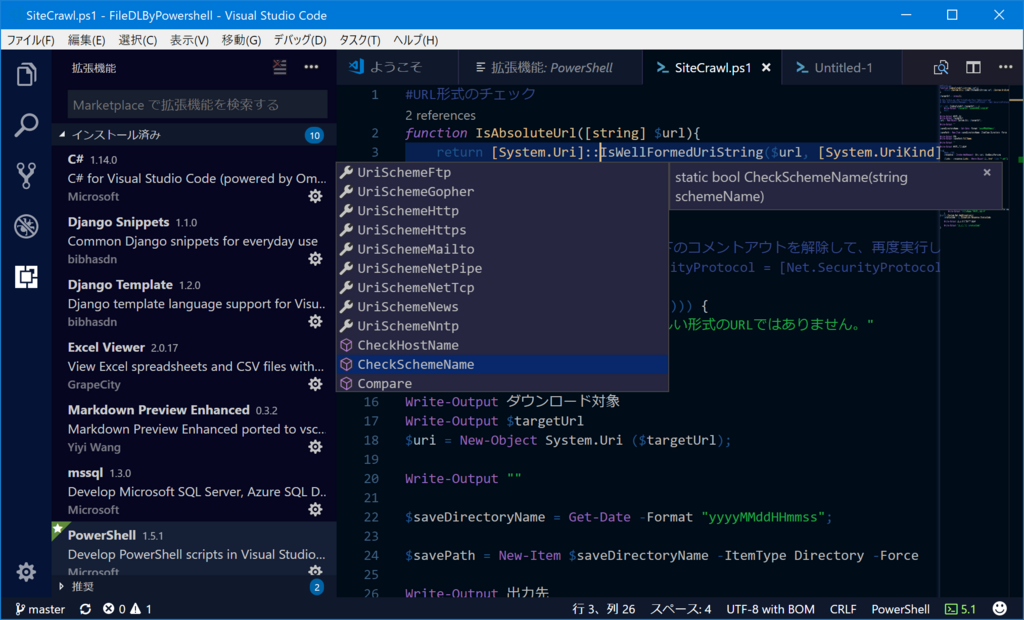Open the Debug view icon
Image resolution: width=1024 pixels, height=620 pixels.
26,226
